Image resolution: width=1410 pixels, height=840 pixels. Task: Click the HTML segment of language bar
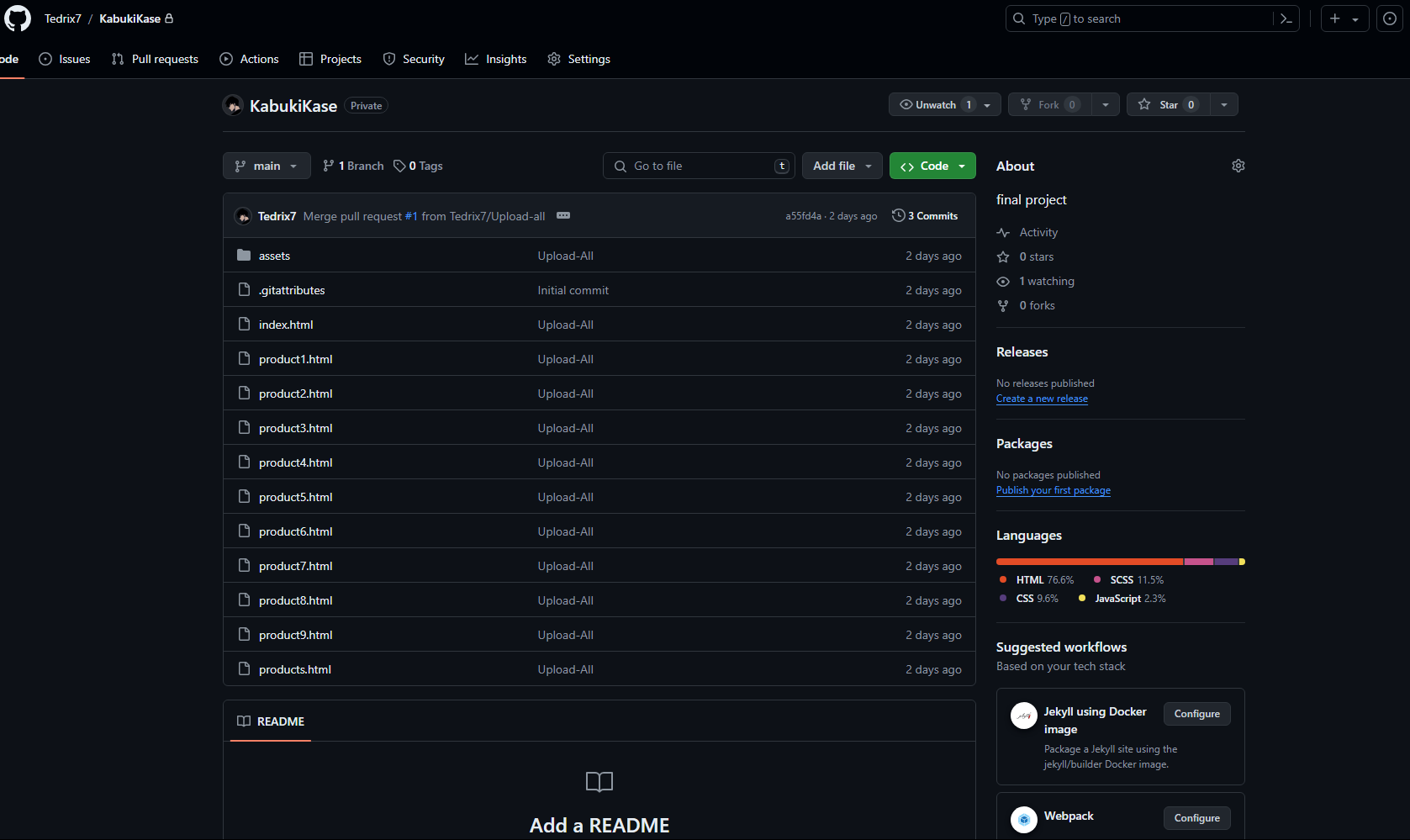click(x=1089, y=562)
